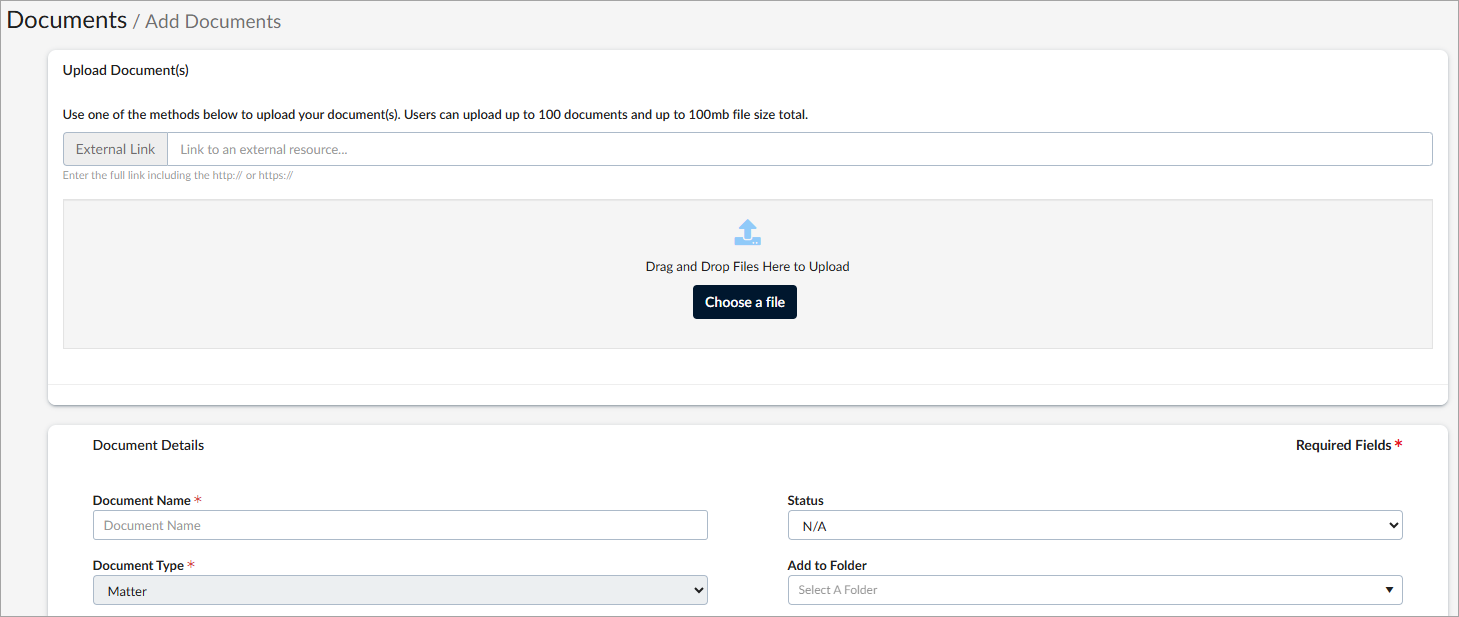Click the Document Details section header
Viewport: 1459px width, 617px height.
[148, 445]
